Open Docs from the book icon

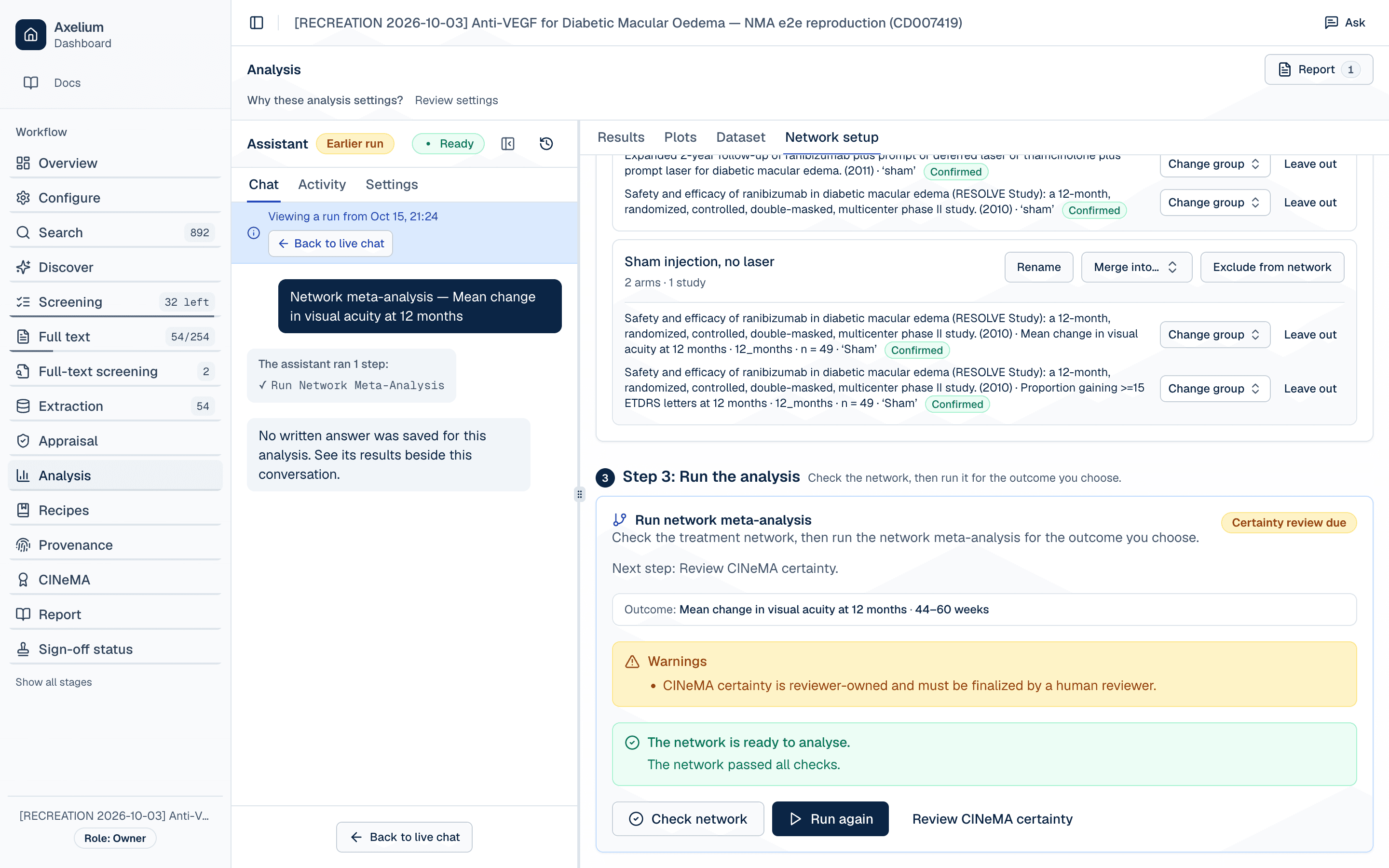pos(31,82)
